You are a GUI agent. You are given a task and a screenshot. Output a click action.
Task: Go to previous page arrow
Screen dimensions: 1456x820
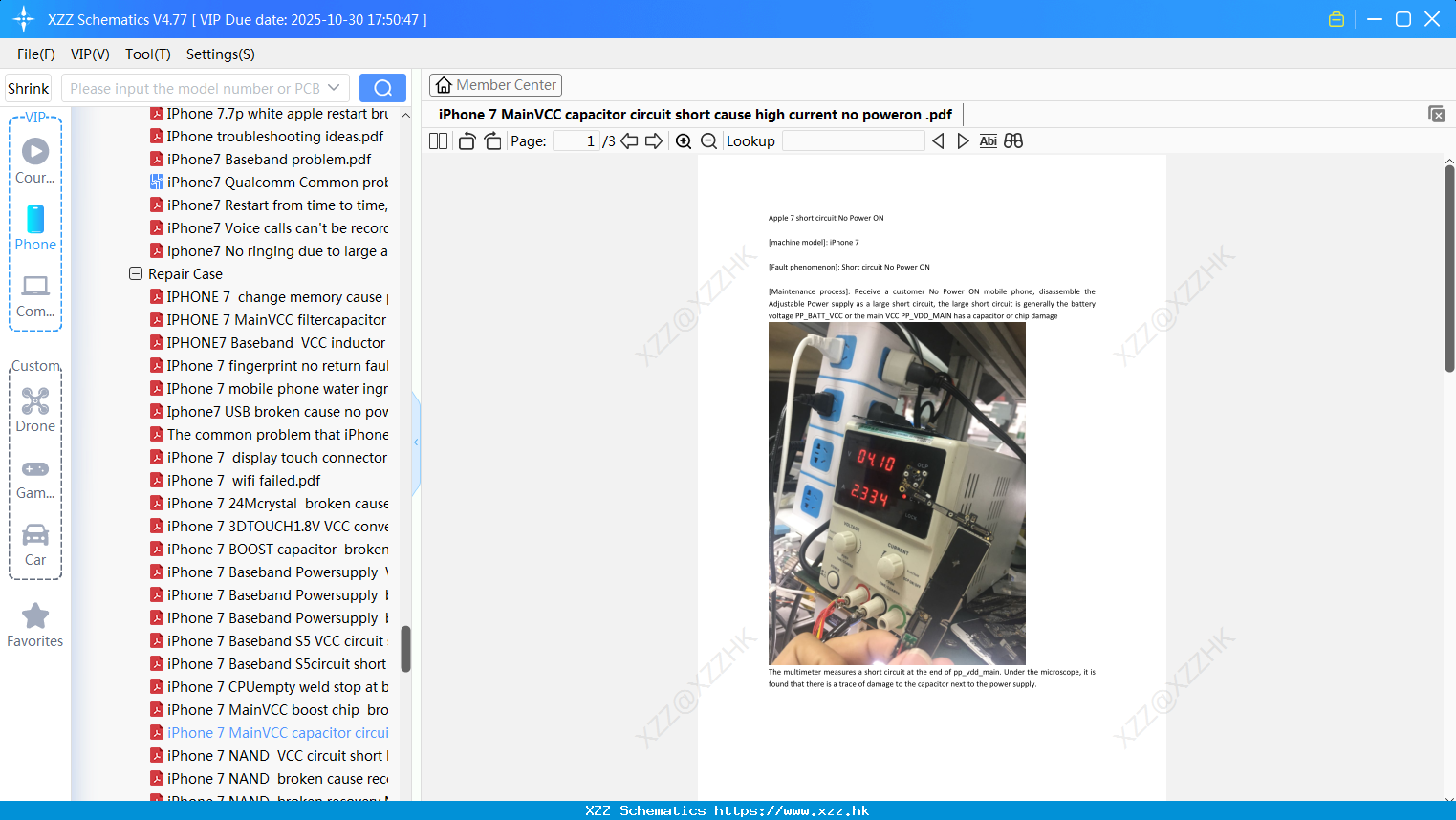click(x=629, y=141)
